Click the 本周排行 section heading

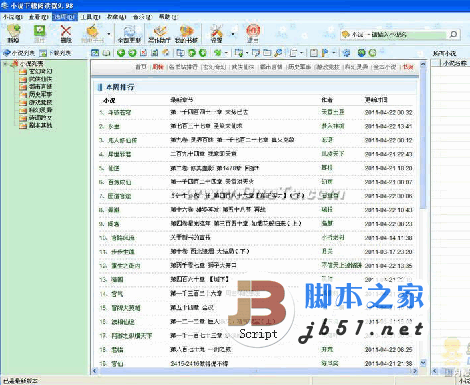coord(120,87)
